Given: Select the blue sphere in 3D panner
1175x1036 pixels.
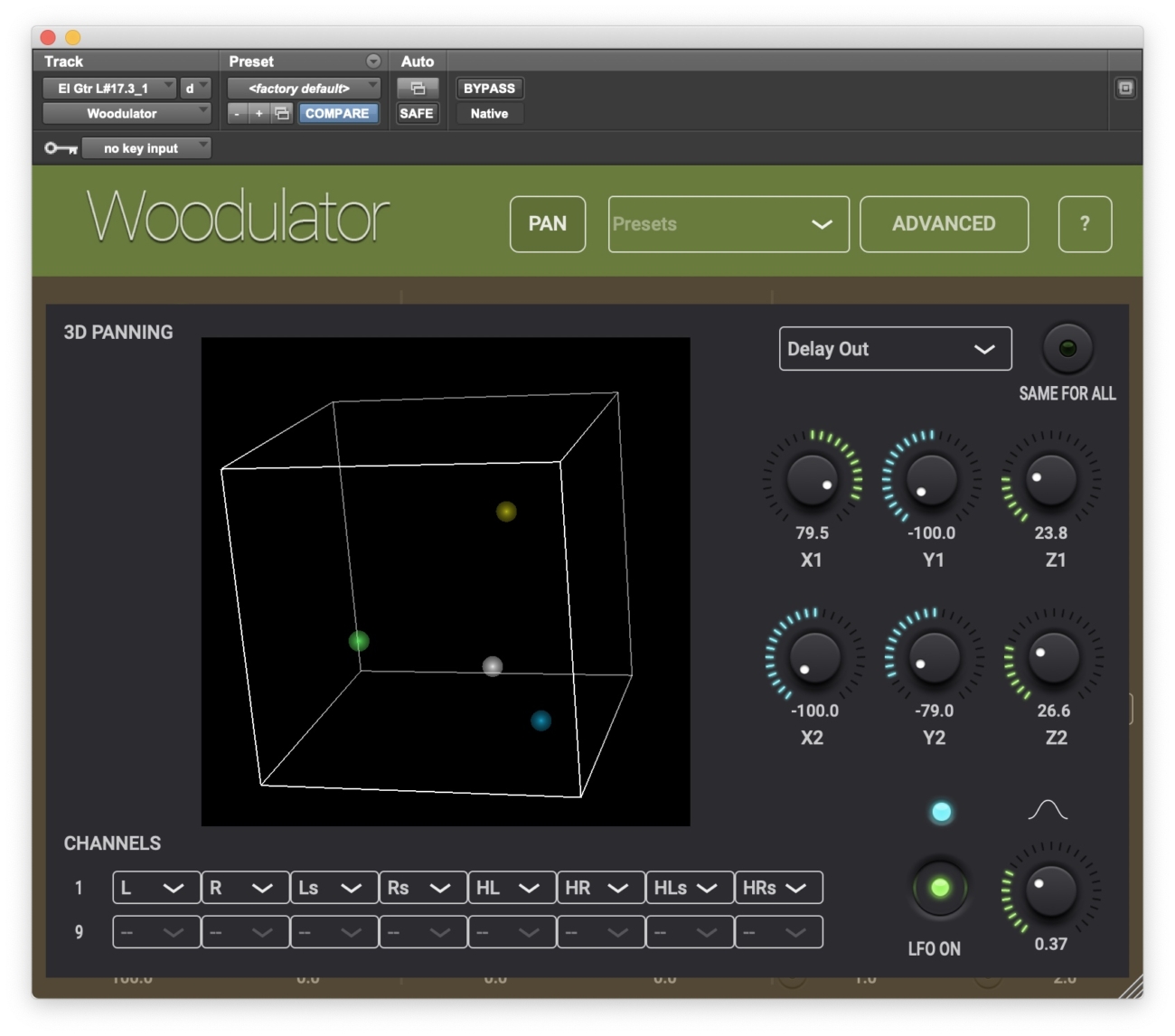Looking at the screenshot, I should (x=540, y=720).
